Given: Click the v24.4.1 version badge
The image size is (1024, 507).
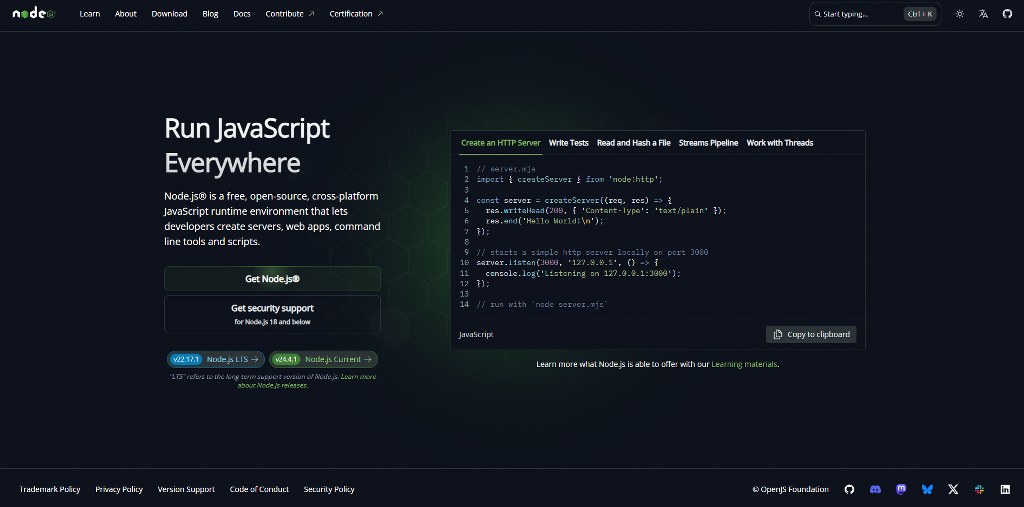Looking at the screenshot, I should coord(287,359).
